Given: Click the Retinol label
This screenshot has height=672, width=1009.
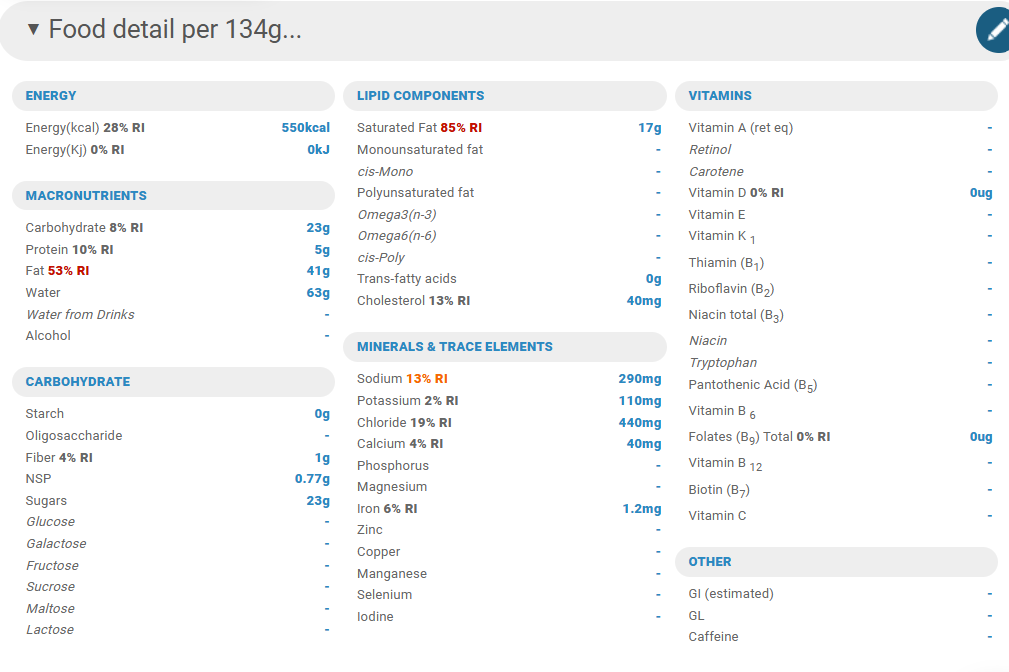Looking at the screenshot, I should point(710,150).
